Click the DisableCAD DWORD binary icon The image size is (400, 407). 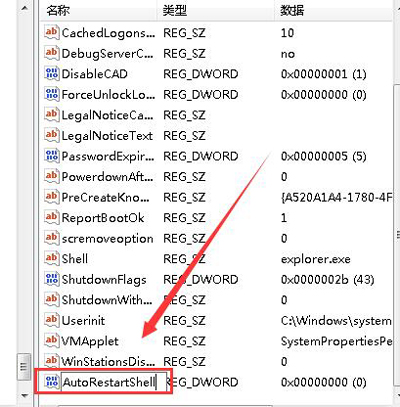pyautogui.click(x=52, y=73)
